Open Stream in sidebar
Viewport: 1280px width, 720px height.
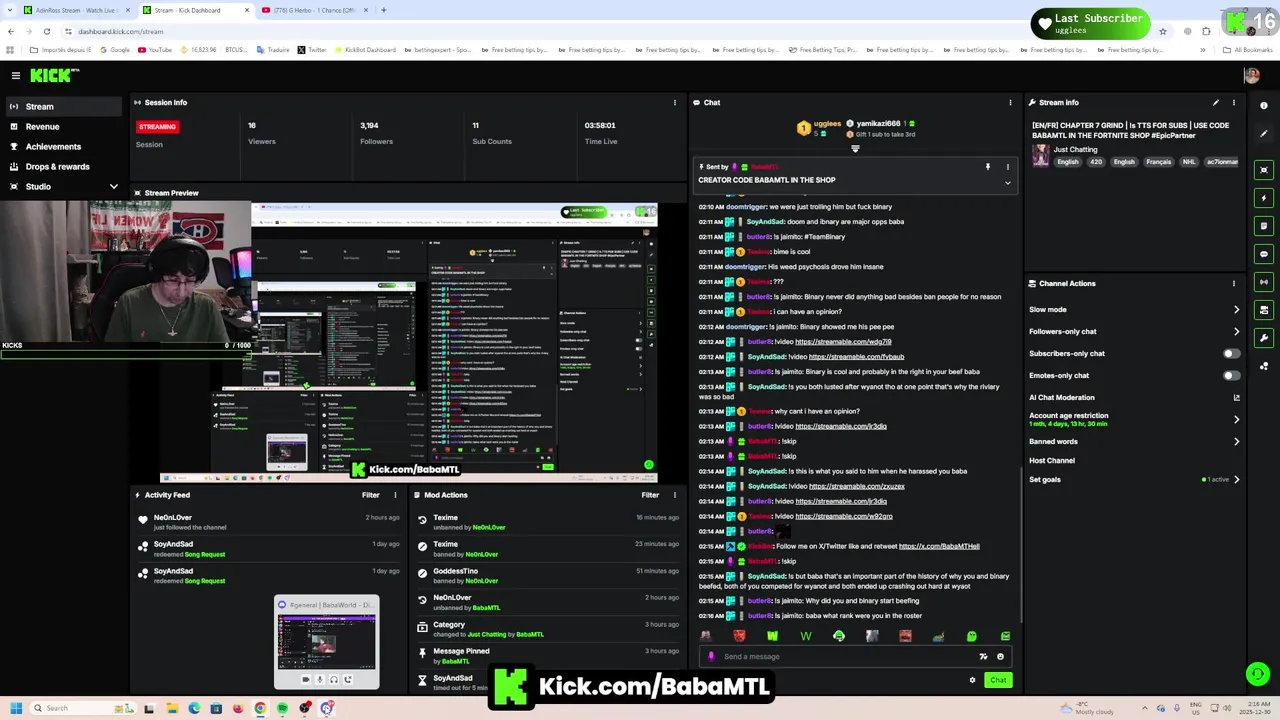tap(64, 107)
